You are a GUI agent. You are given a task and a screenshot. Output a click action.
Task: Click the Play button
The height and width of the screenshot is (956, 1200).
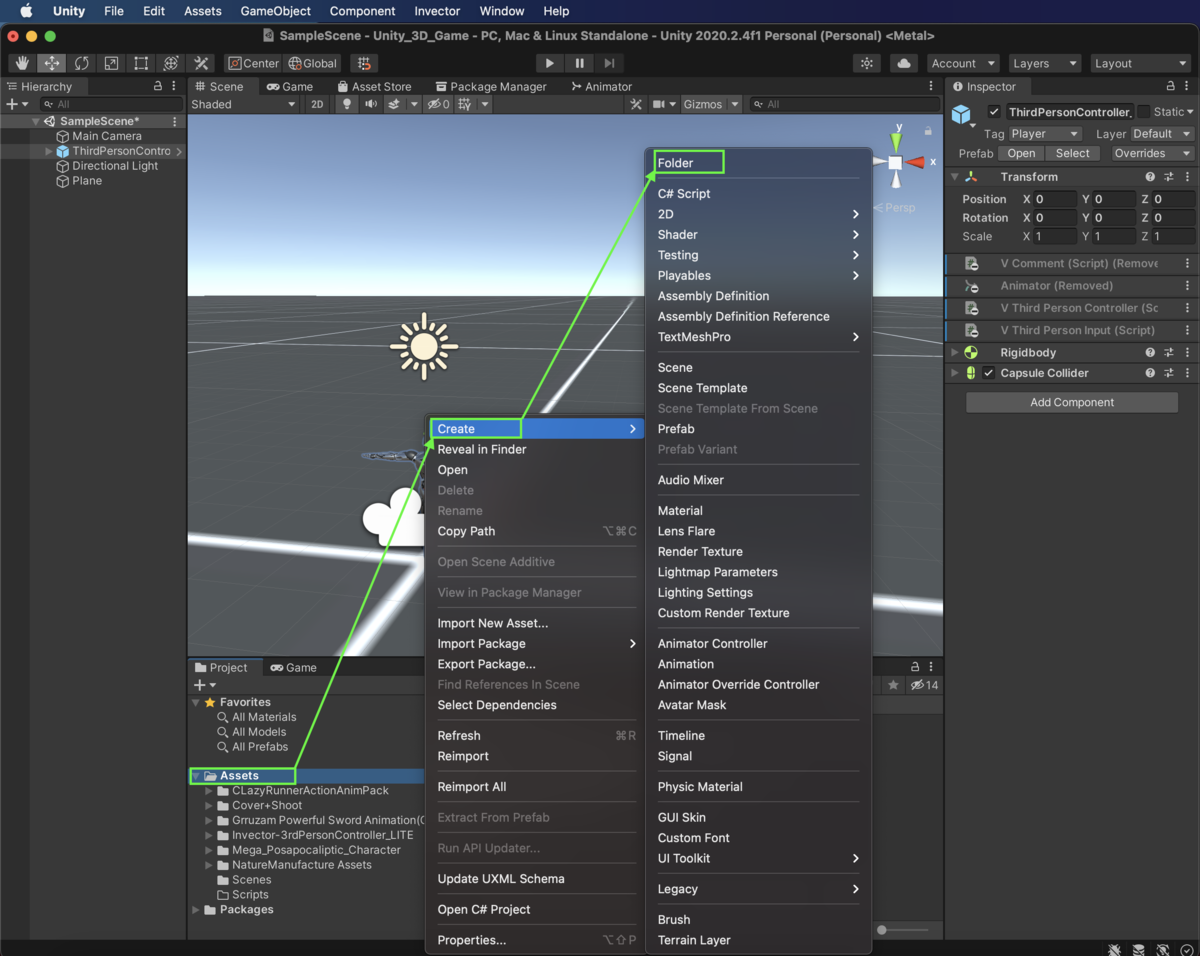tap(549, 63)
